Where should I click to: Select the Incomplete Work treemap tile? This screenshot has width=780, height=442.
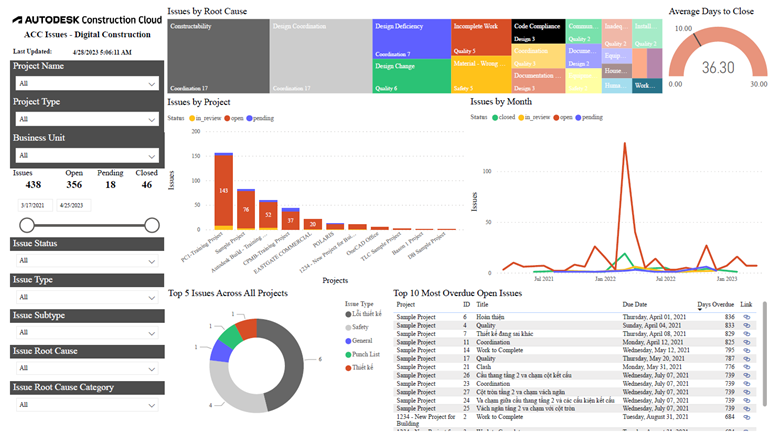pos(481,37)
